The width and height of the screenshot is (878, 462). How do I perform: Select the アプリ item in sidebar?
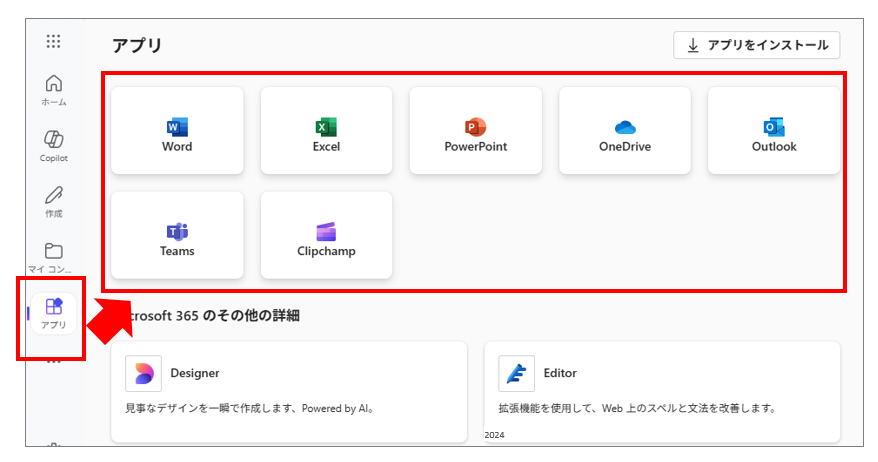pos(54,314)
